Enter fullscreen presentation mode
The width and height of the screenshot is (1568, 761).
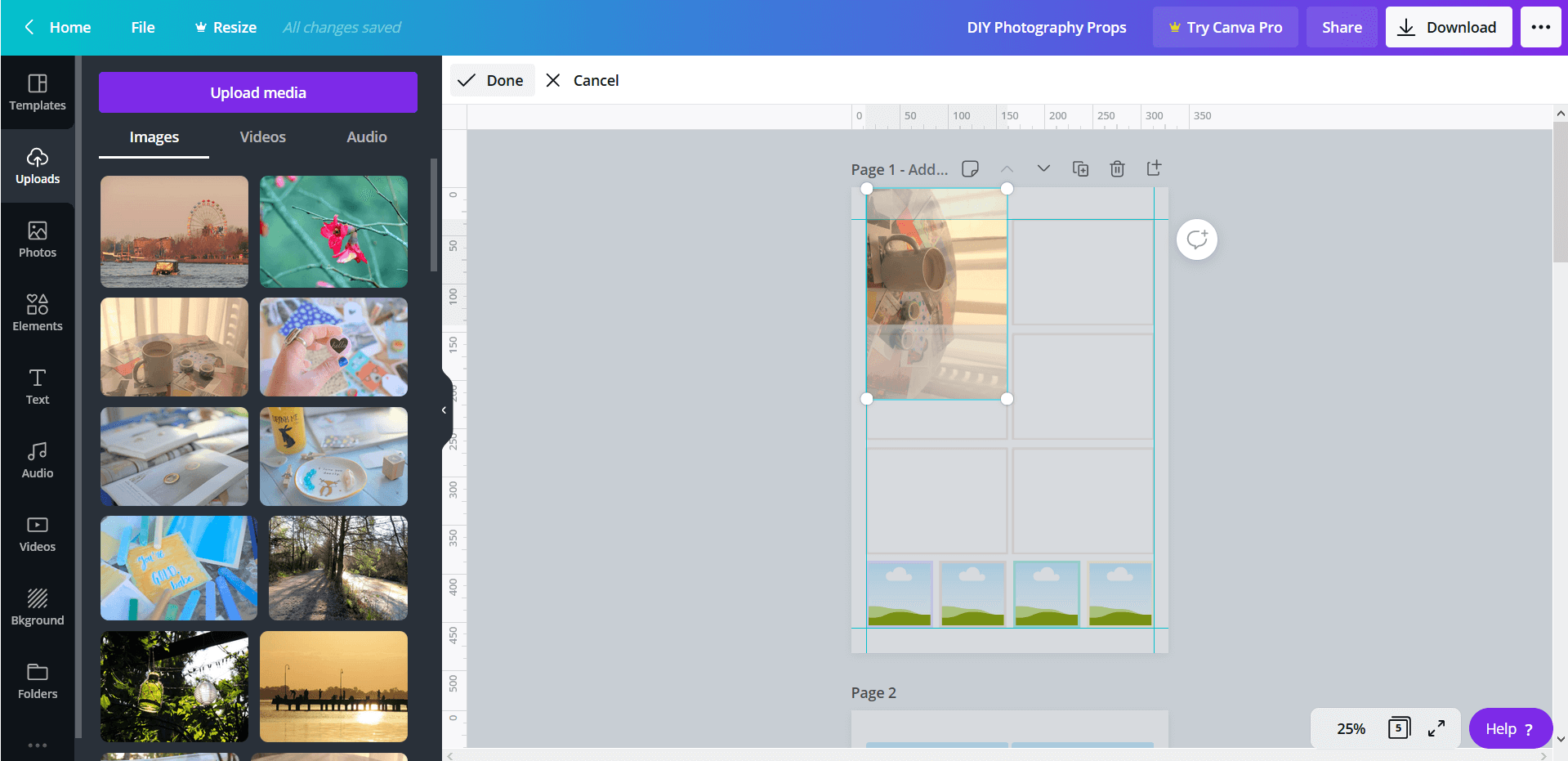click(1436, 727)
